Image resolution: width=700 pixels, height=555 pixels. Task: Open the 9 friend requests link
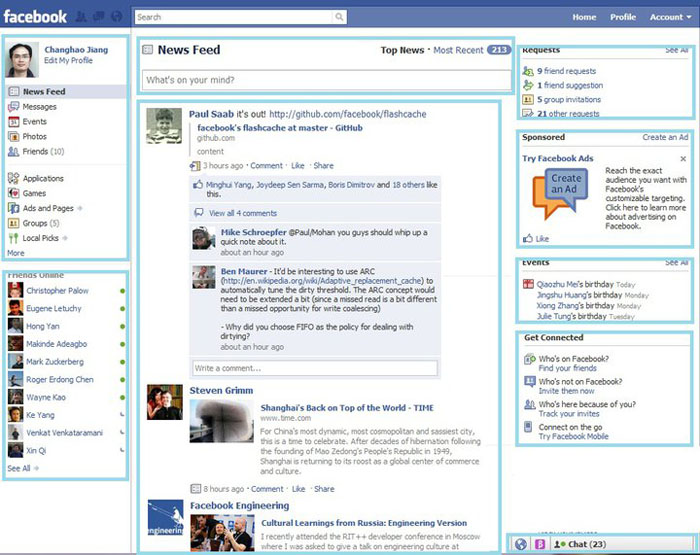[x=566, y=71]
